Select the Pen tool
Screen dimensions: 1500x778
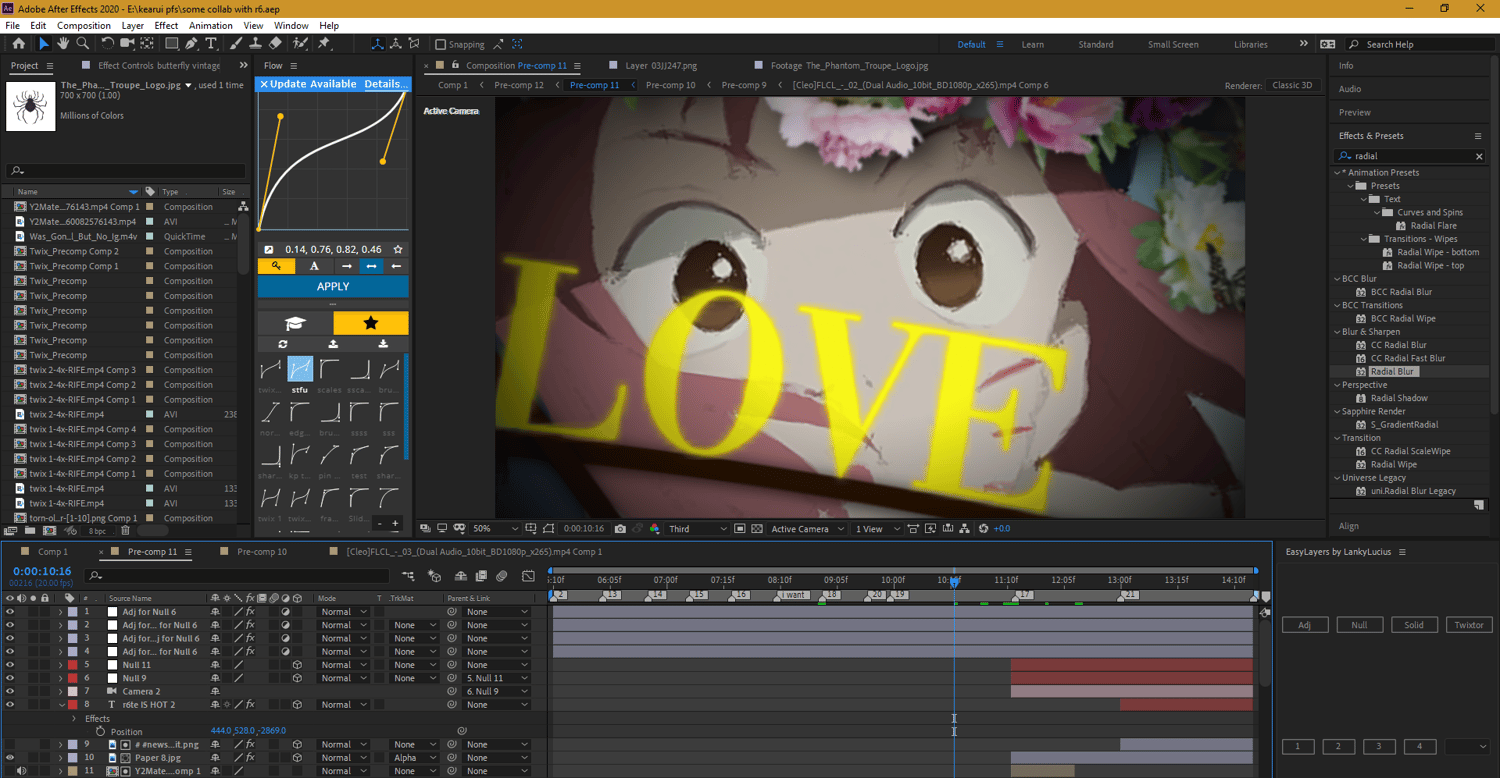point(192,44)
